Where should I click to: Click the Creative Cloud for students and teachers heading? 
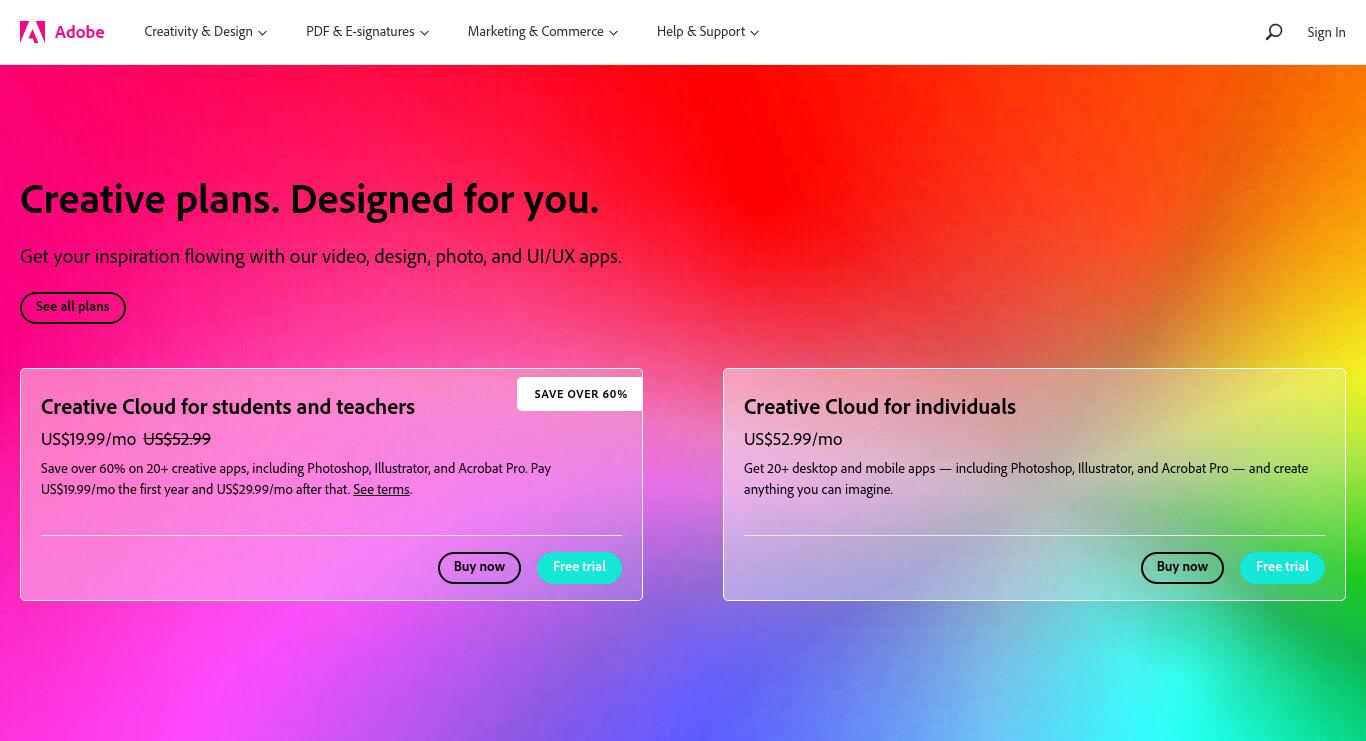(x=228, y=407)
